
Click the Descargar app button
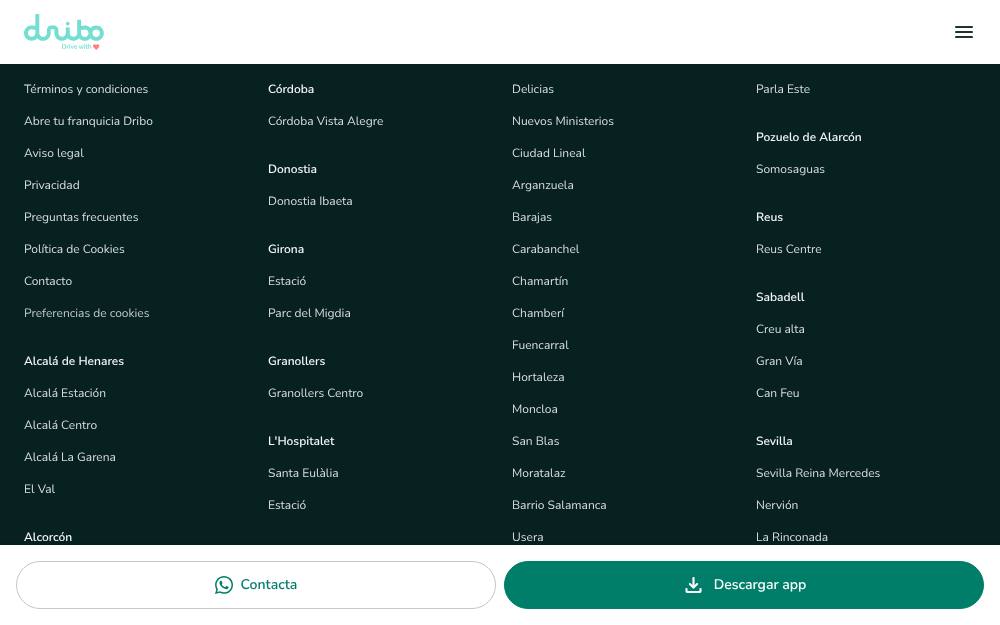744,585
